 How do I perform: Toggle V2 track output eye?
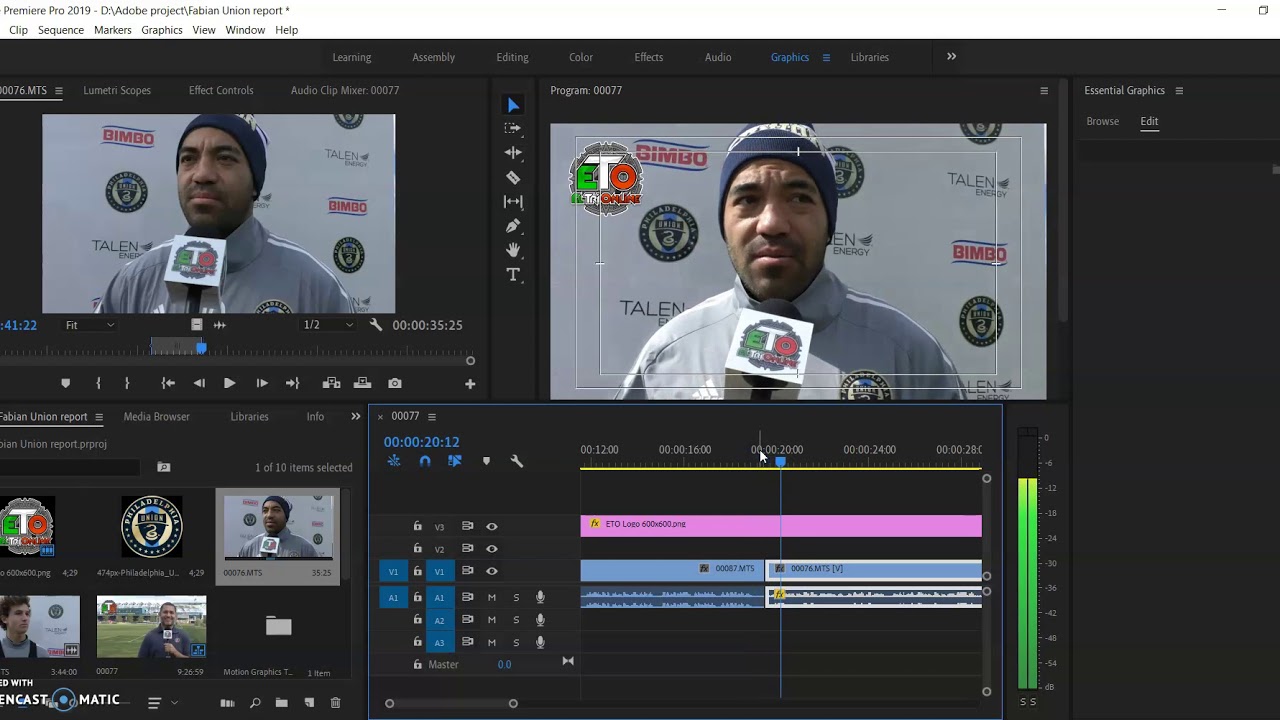click(x=491, y=548)
